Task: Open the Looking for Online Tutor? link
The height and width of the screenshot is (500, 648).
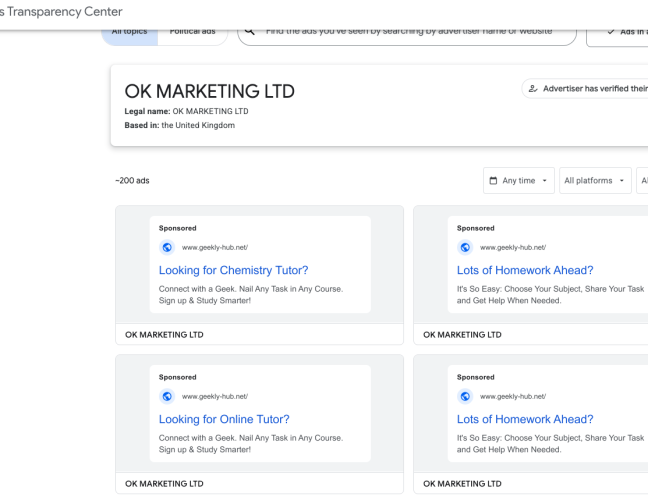Action: click(224, 419)
